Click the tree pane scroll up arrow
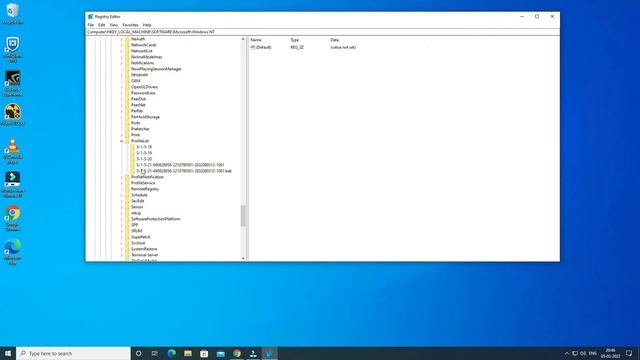 click(x=243, y=39)
